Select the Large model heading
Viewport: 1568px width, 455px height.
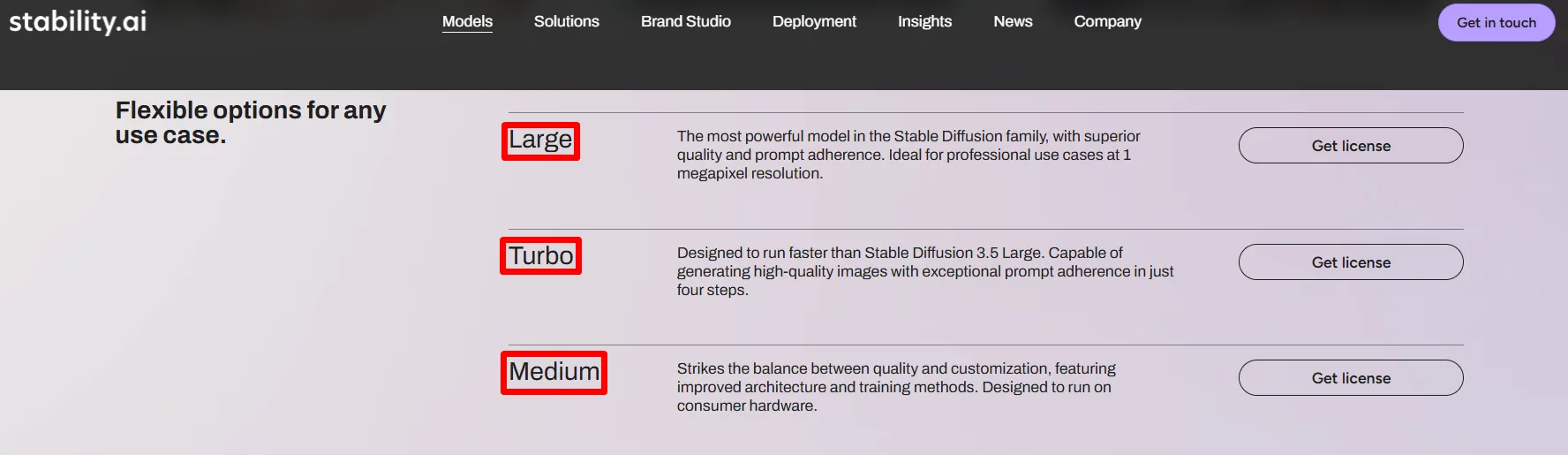click(540, 140)
